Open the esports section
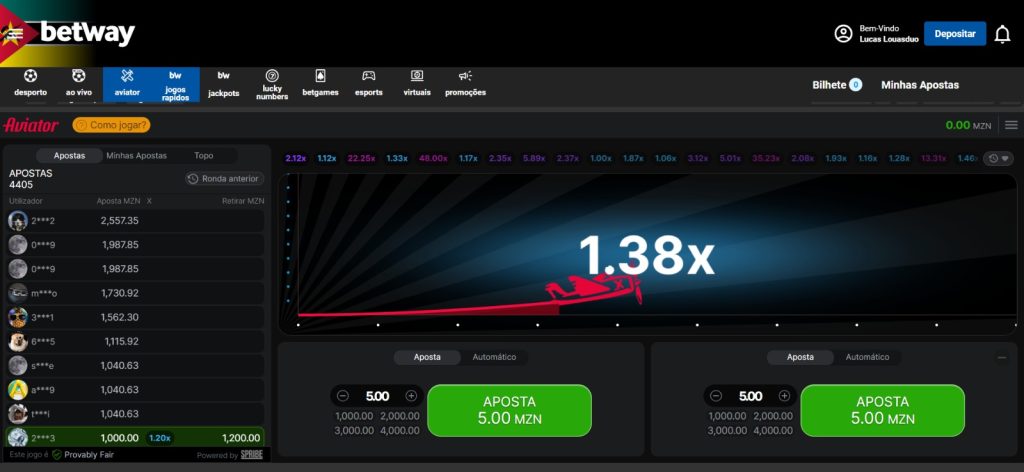This screenshot has height=472, width=1024. pos(368,84)
